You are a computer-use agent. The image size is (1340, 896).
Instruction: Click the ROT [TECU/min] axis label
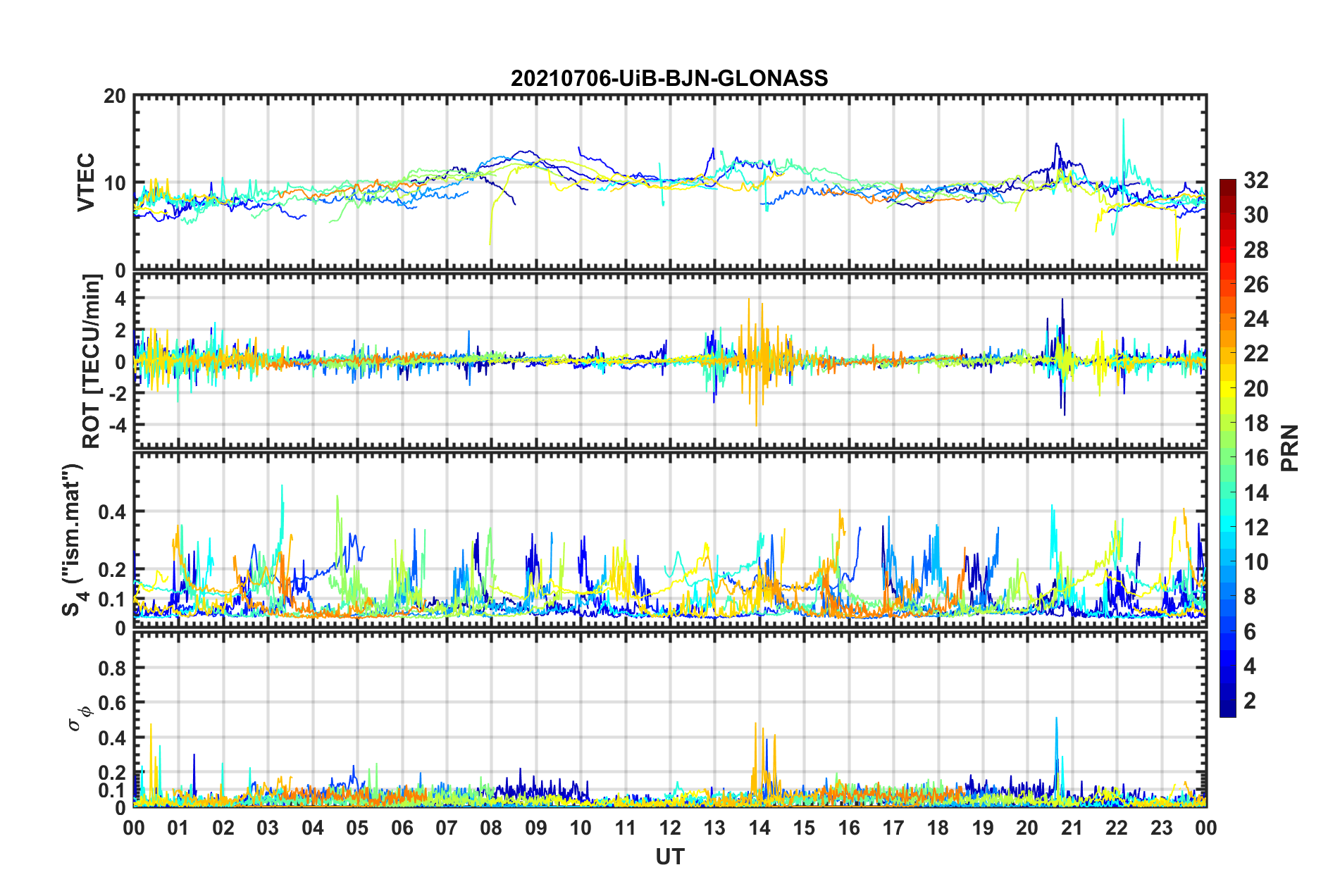(x=92, y=361)
